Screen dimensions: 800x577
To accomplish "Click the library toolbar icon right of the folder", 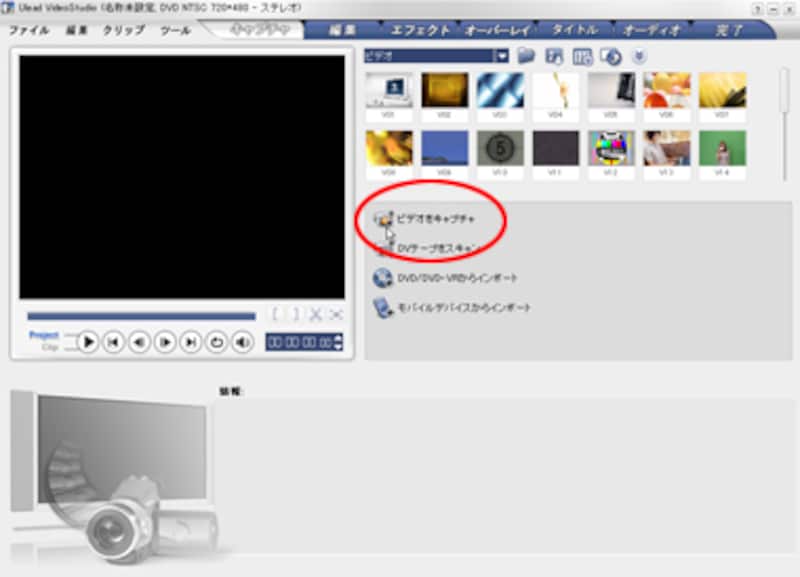I will click(554, 56).
